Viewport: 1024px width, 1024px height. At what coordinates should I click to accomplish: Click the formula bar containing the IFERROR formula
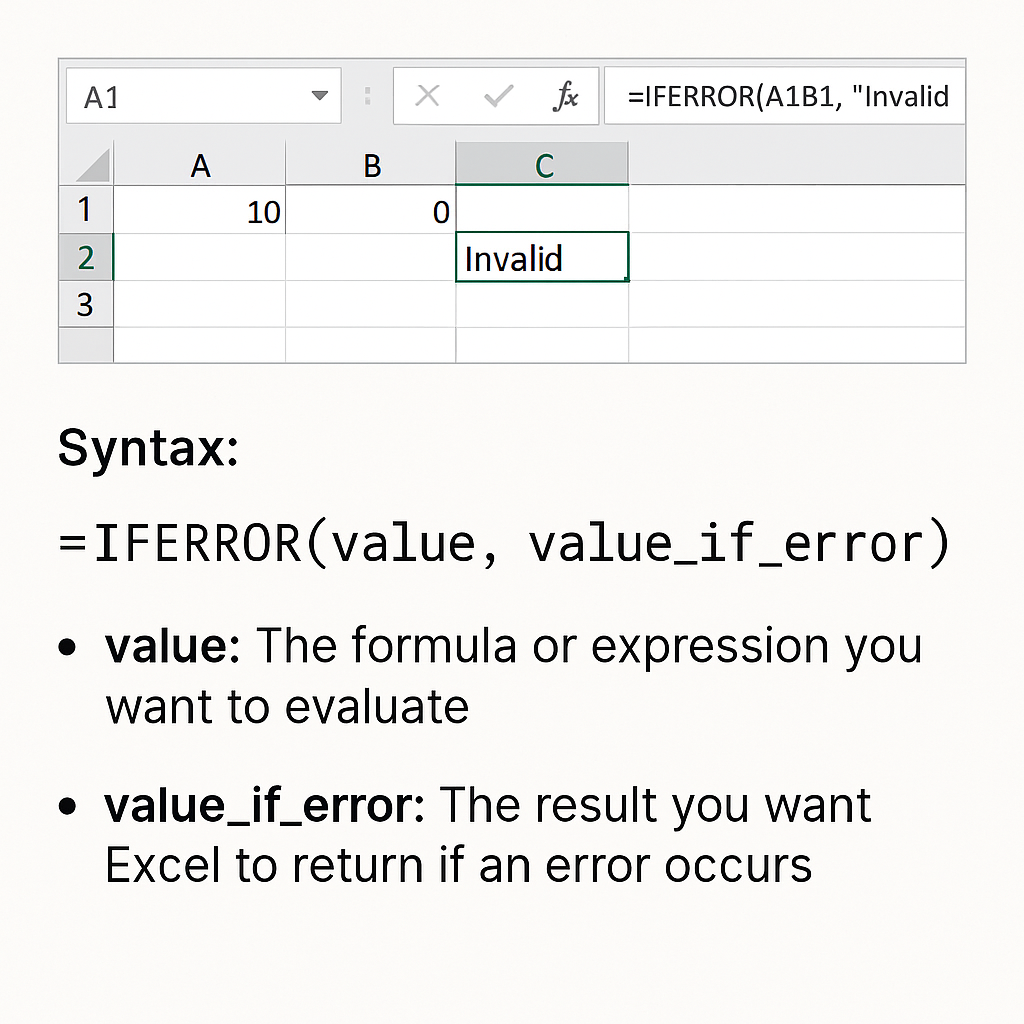(785, 96)
